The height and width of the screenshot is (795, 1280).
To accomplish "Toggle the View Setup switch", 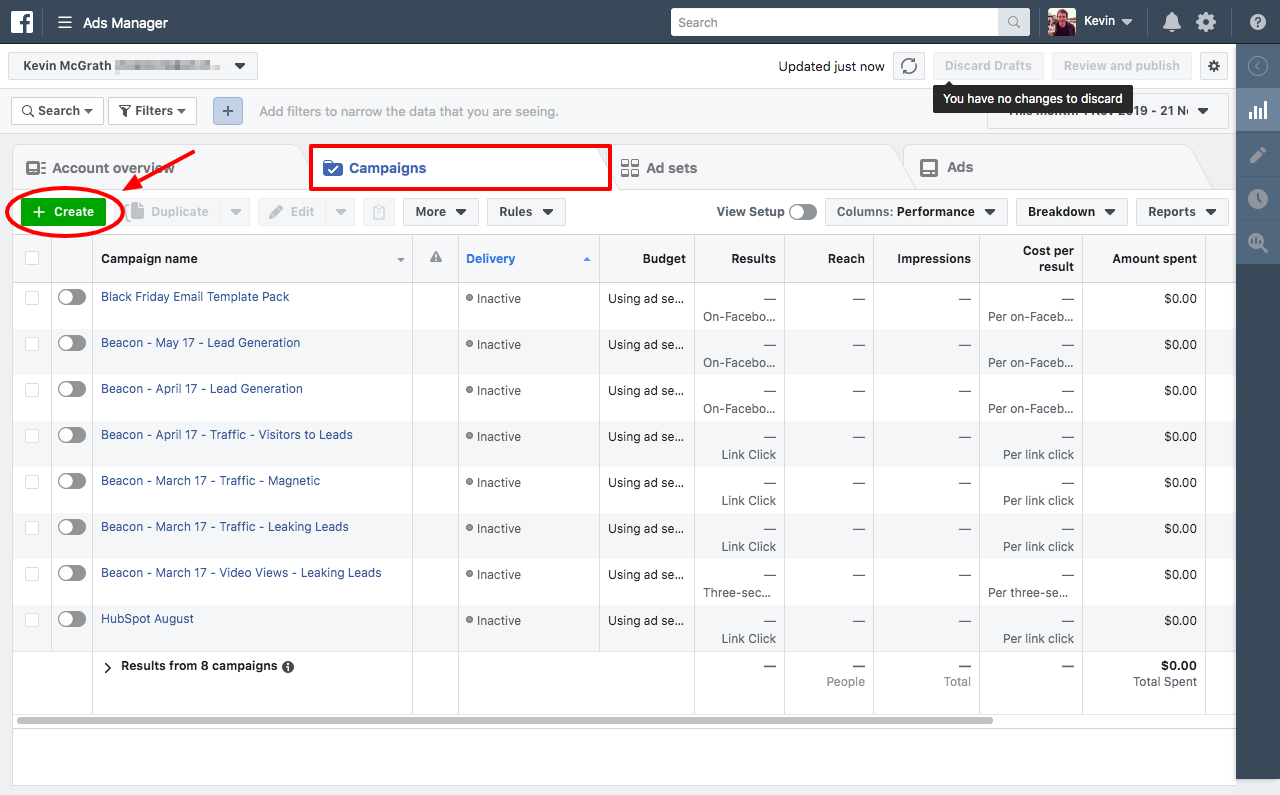I will pyautogui.click(x=802, y=212).
